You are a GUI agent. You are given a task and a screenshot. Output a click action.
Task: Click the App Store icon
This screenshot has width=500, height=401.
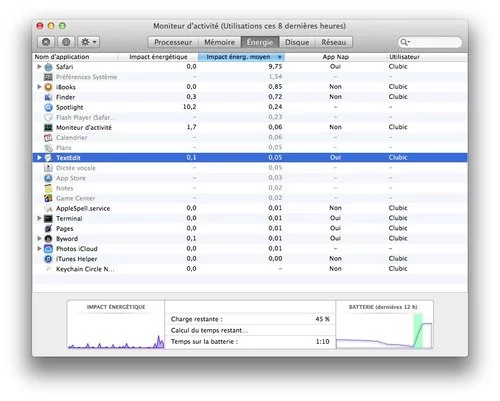coord(49,178)
